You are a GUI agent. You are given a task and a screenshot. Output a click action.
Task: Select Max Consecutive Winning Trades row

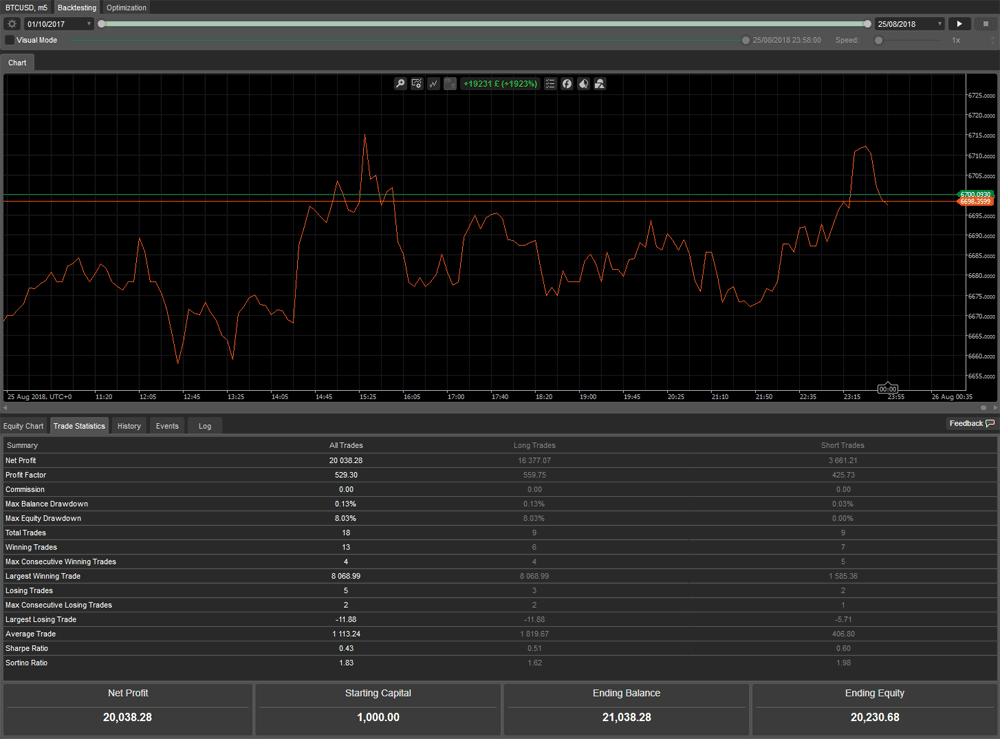tap(500, 562)
